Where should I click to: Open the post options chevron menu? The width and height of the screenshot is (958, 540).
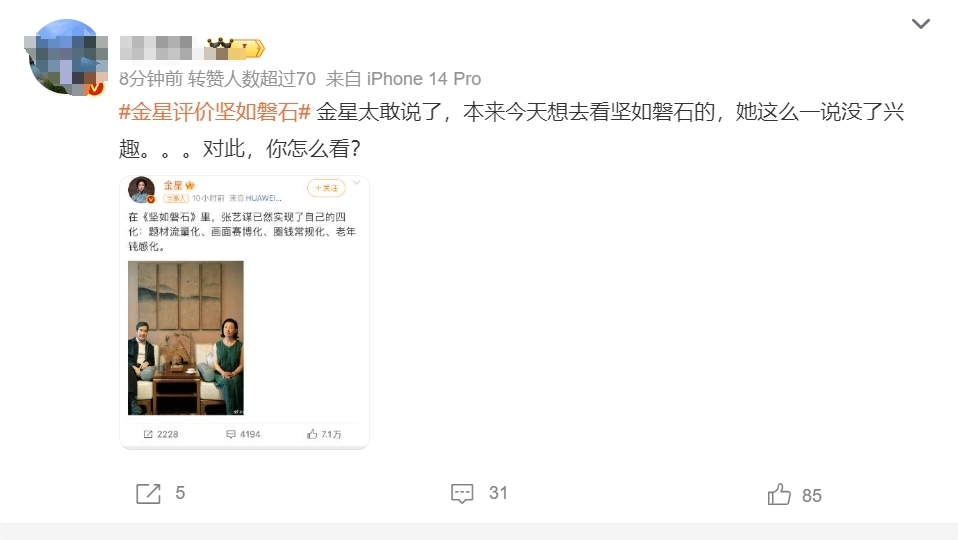(921, 24)
